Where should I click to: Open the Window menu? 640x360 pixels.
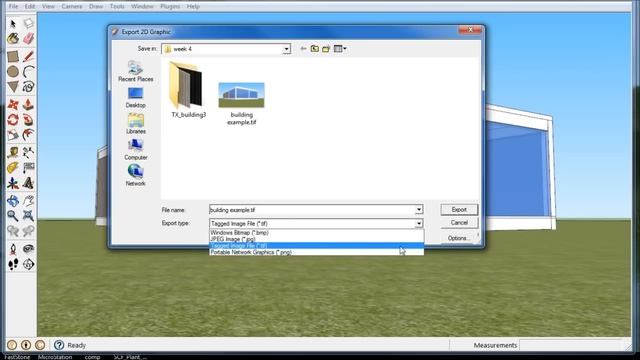(142, 7)
